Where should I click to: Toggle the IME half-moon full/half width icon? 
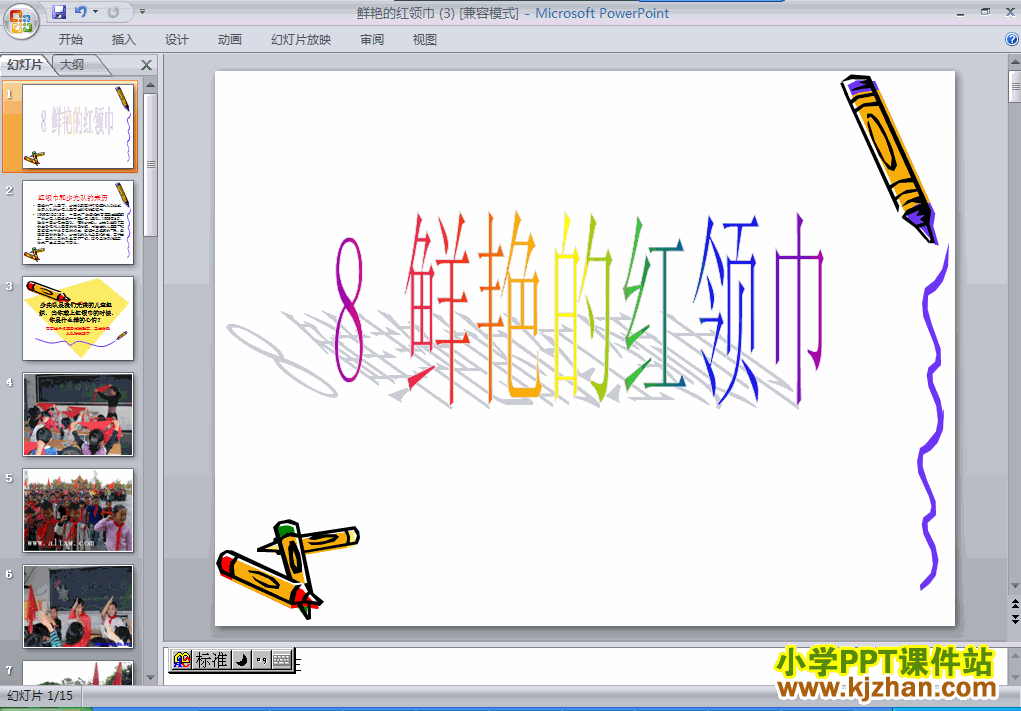tap(242, 660)
